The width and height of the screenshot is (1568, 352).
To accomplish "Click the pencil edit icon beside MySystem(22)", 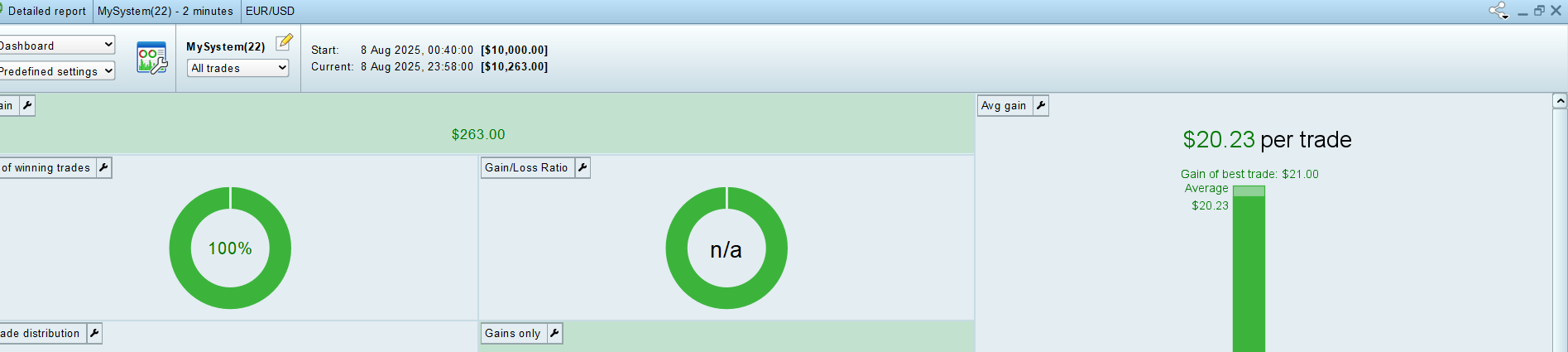I will (284, 41).
